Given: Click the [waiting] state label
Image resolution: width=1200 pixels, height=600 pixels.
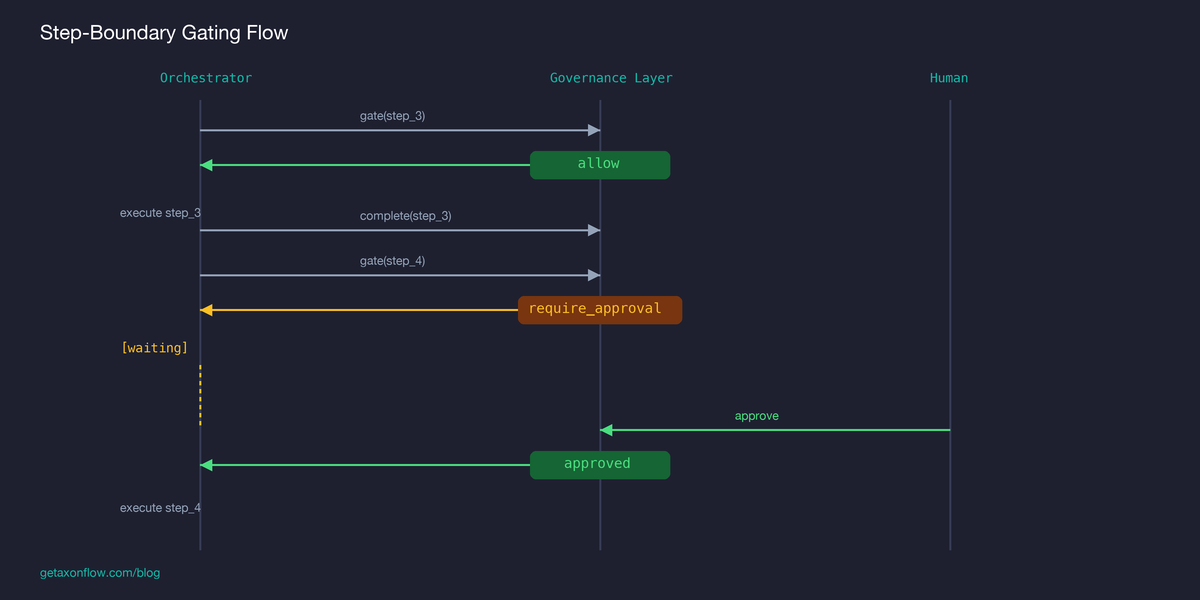Looking at the screenshot, I should click(154, 347).
